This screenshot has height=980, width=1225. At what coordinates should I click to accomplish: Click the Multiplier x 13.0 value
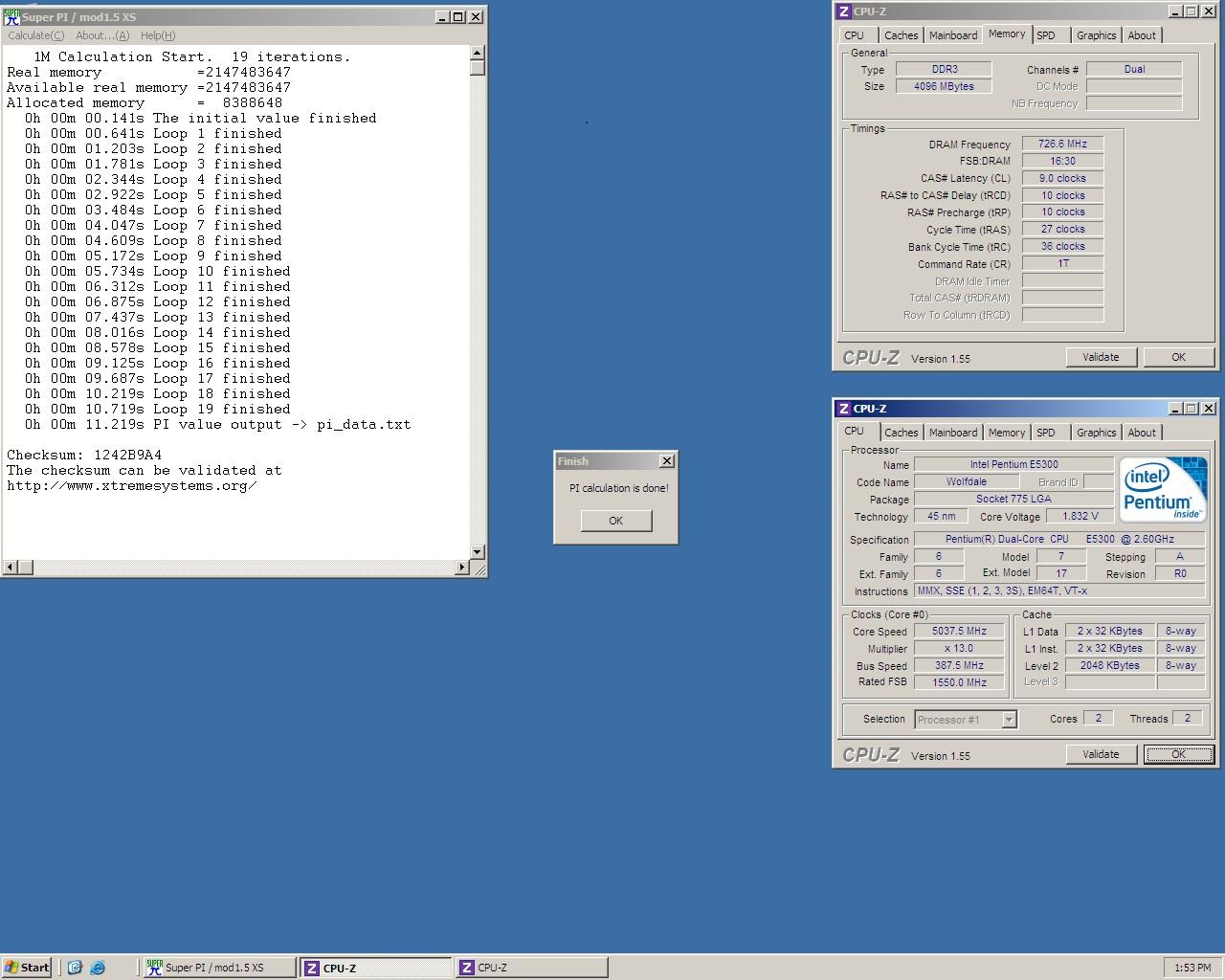(959, 648)
